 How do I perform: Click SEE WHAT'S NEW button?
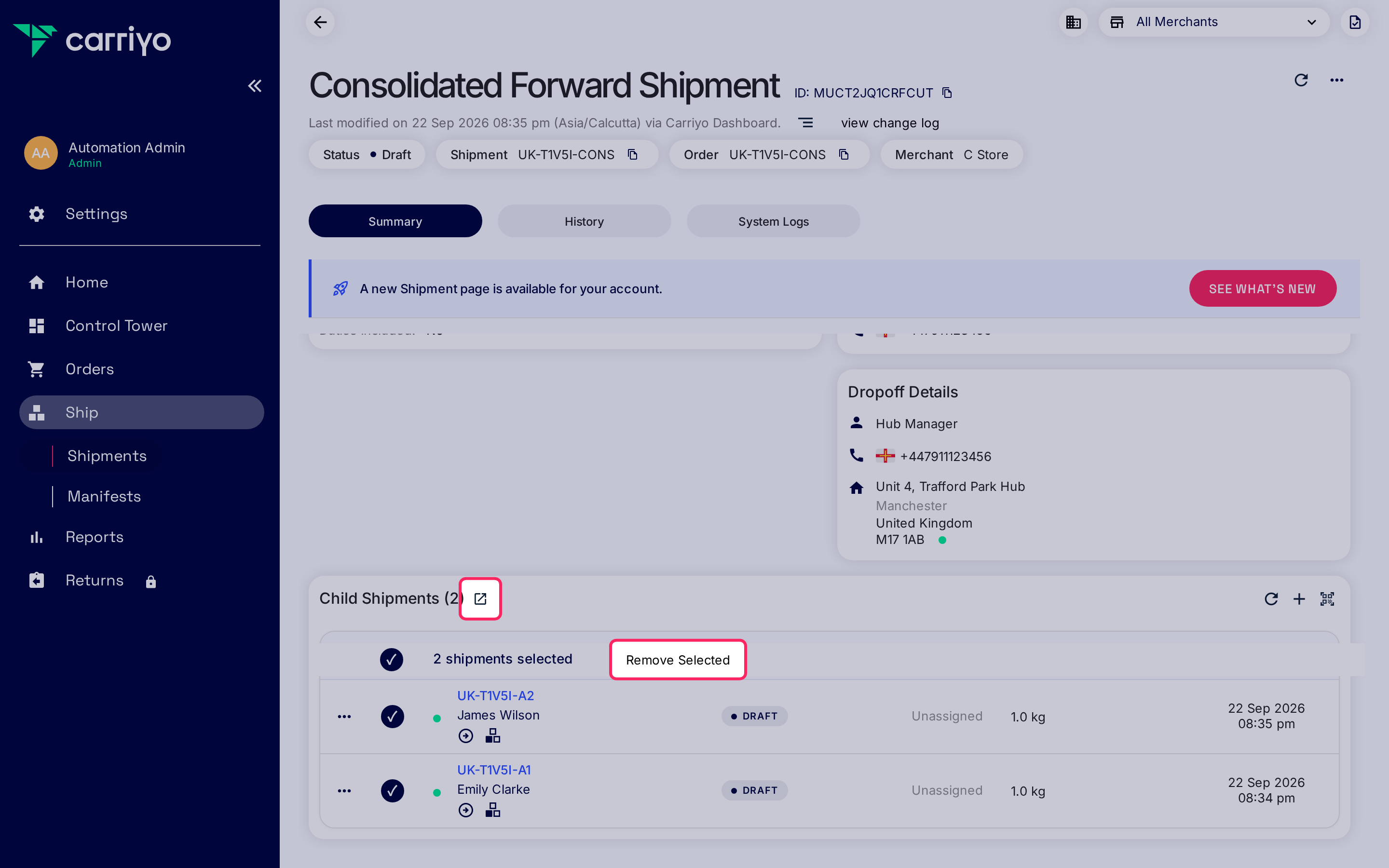1262,288
